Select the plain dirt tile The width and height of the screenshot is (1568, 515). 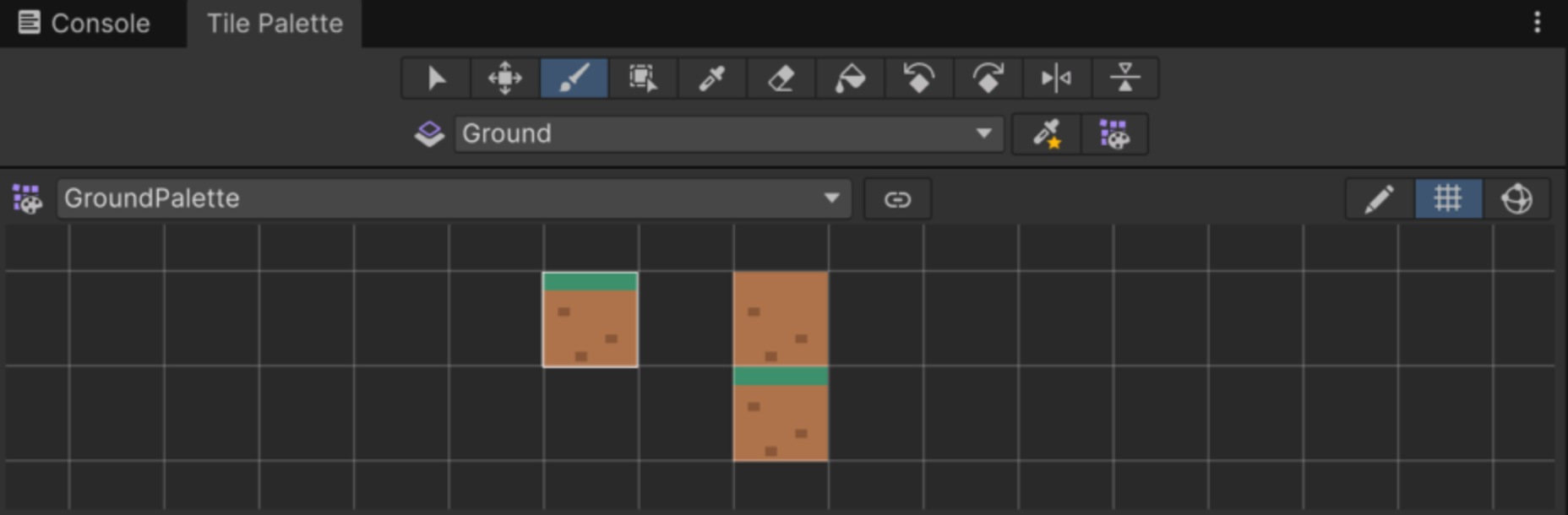(x=781, y=319)
